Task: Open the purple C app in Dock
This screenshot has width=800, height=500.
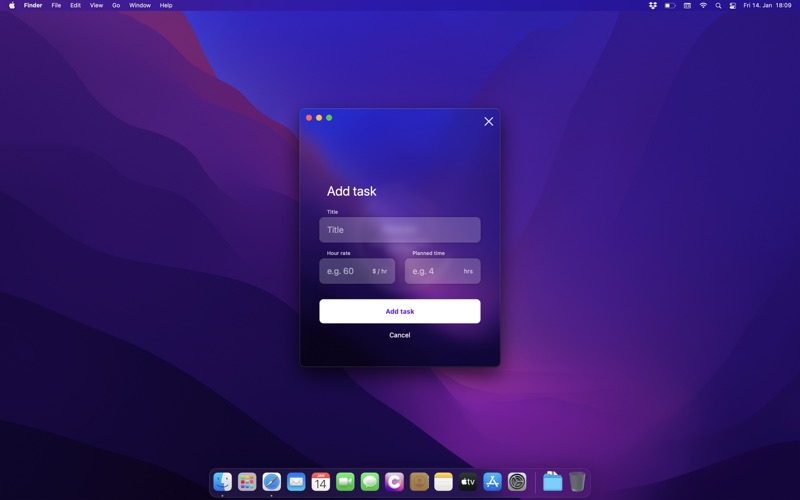Action: (394, 482)
